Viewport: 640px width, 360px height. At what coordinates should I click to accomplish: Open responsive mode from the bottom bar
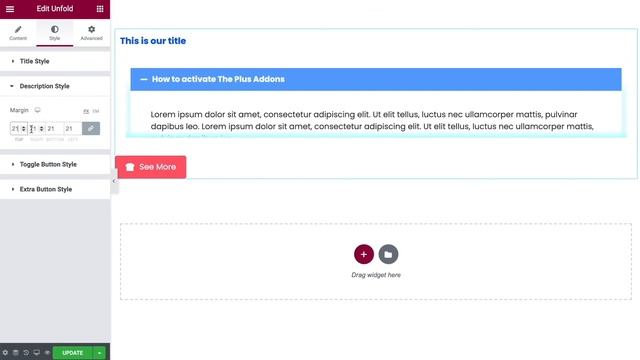[37, 353]
